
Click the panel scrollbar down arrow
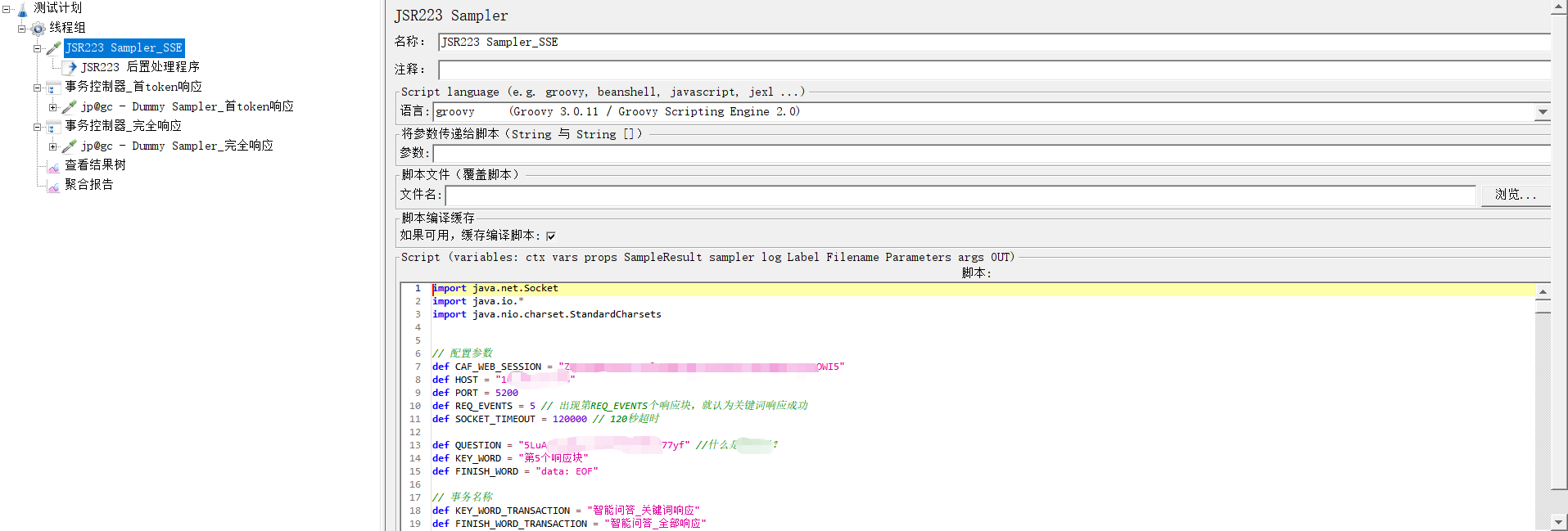[x=1560, y=522]
